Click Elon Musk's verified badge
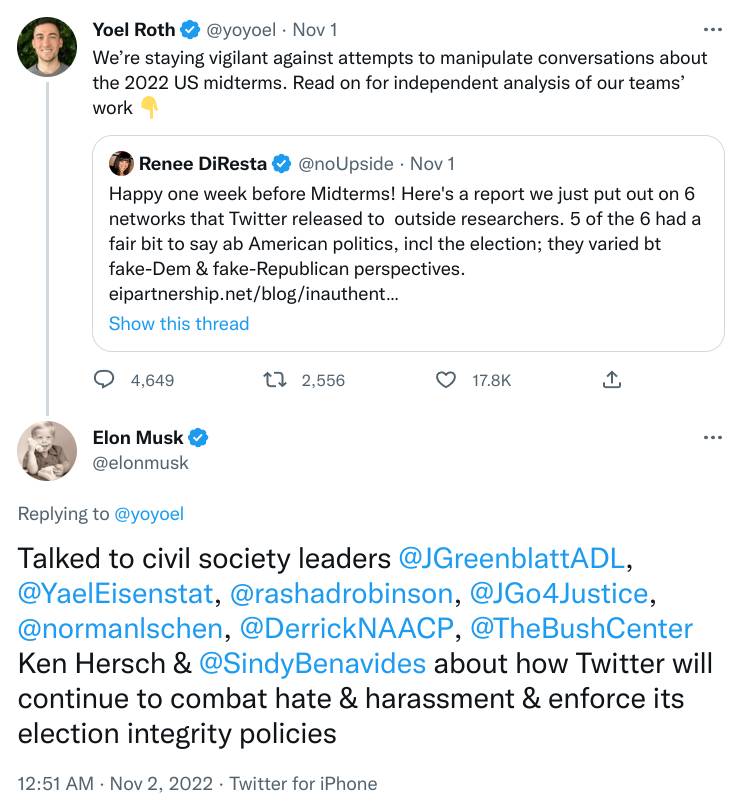 point(200,438)
